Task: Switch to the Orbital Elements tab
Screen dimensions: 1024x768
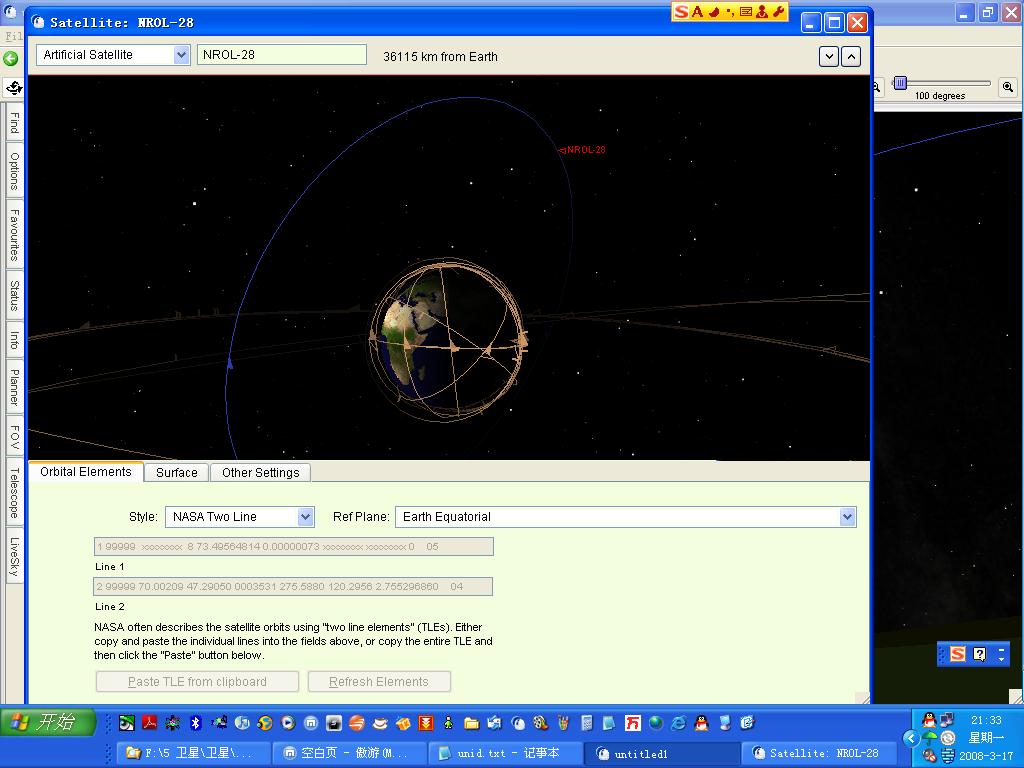Action: [86, 472]
